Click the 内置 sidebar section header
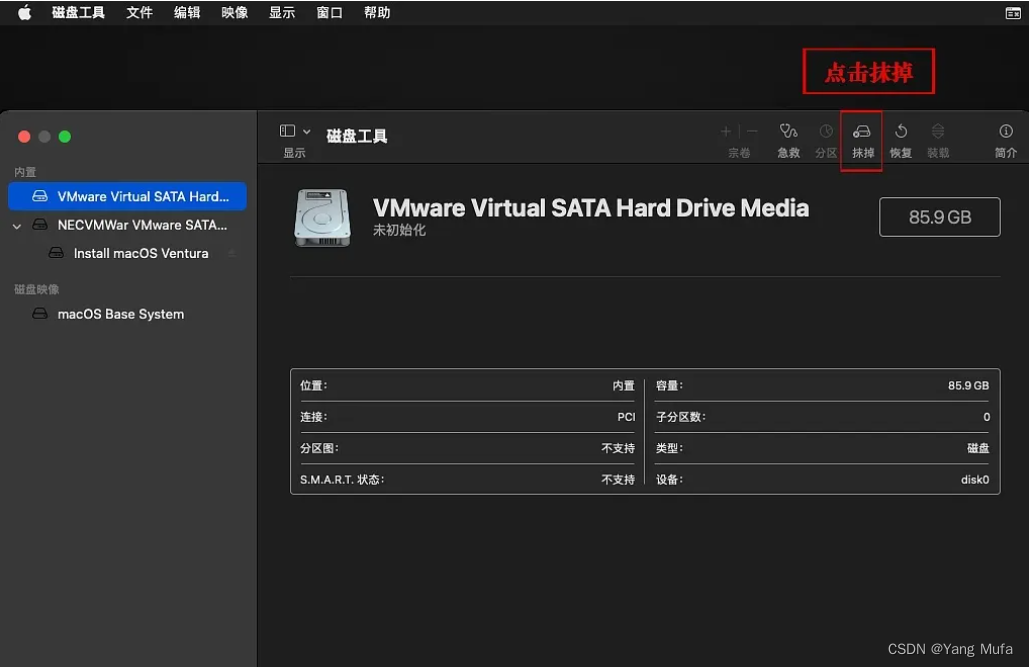Viewport: 1029px width, 667px height. [25, 172]
